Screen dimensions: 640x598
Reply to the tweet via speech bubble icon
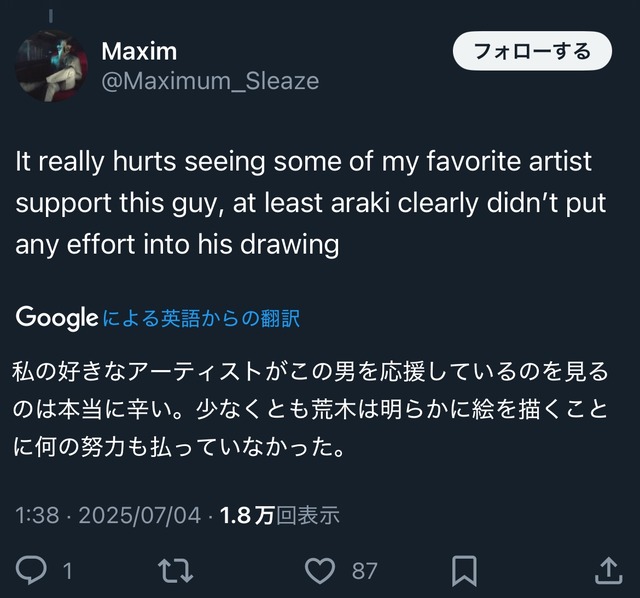click(32, 571)
